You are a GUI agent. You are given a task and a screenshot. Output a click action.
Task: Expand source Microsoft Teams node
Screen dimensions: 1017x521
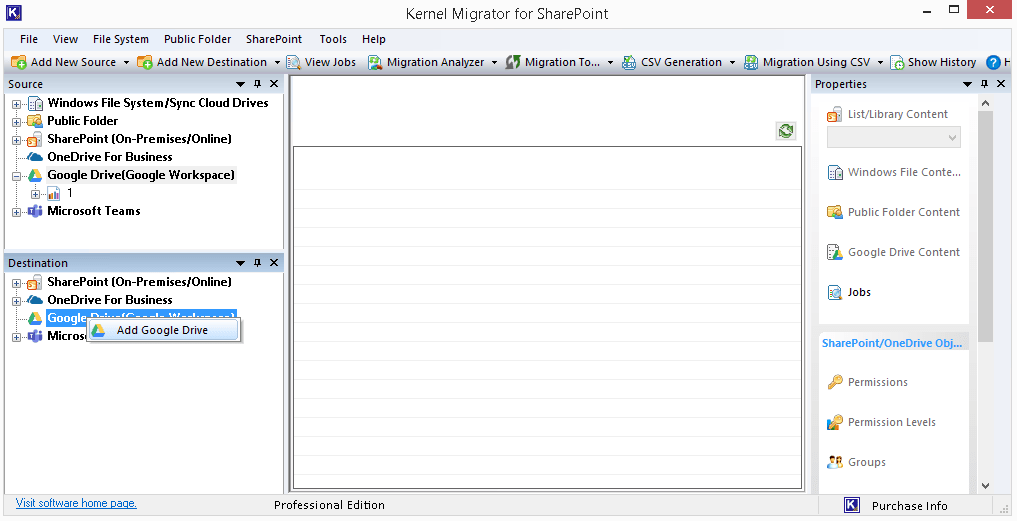click(x=16, y=212)
